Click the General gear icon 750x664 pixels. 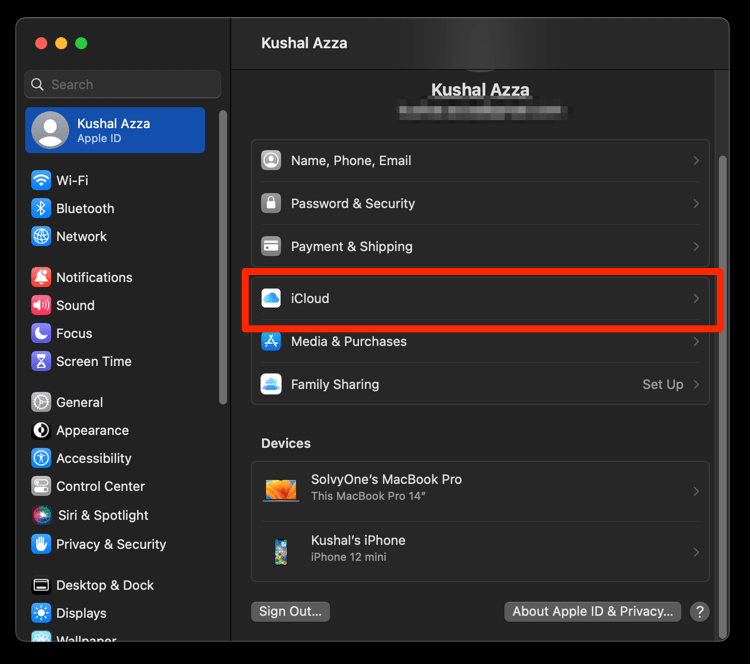click(41, 402)
